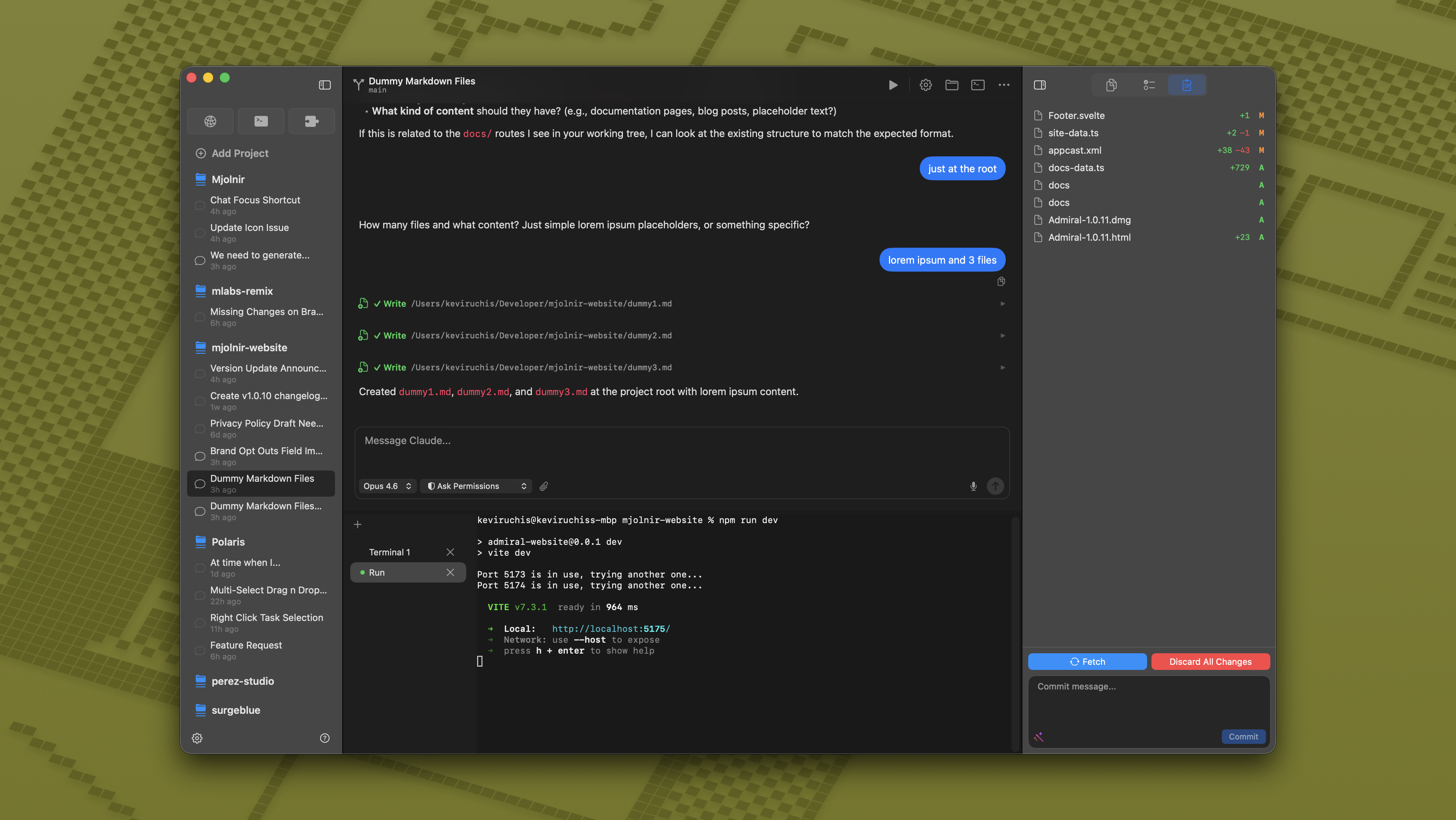
Task: Click Discard All Changes button
Action: (1210, 662)
